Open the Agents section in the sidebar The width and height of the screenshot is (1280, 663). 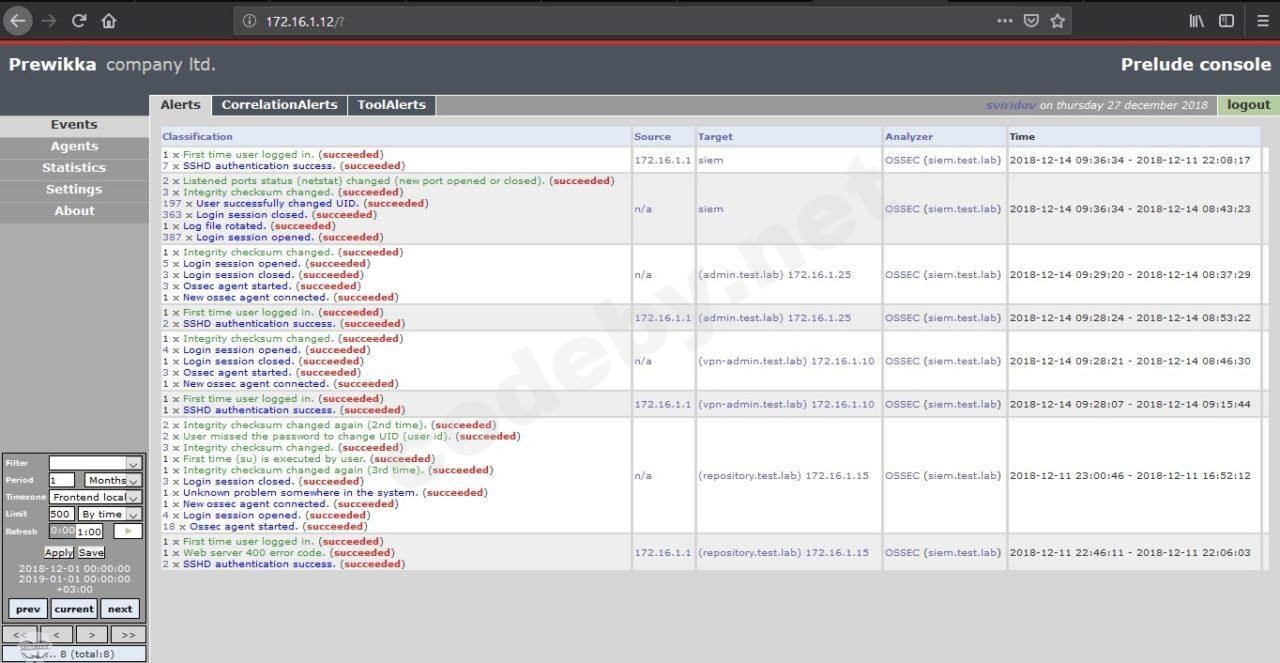click(x=73, y=145)
